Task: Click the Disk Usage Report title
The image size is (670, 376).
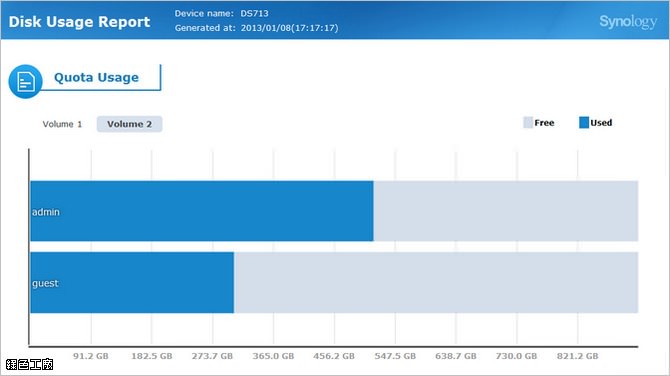Action: (x=79, y=22)
